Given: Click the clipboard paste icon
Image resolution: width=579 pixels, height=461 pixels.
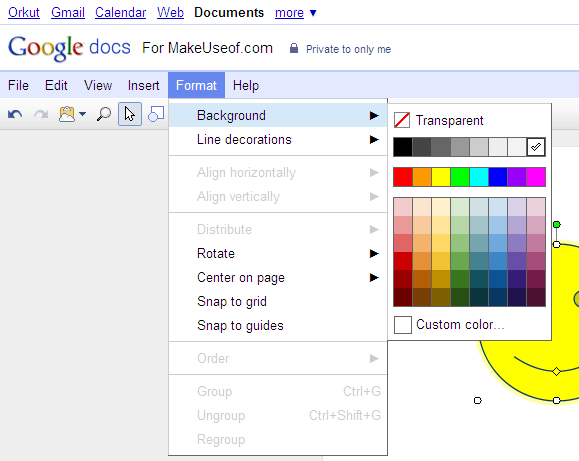Looking at the screenshot, I should [x=67, y=114].
